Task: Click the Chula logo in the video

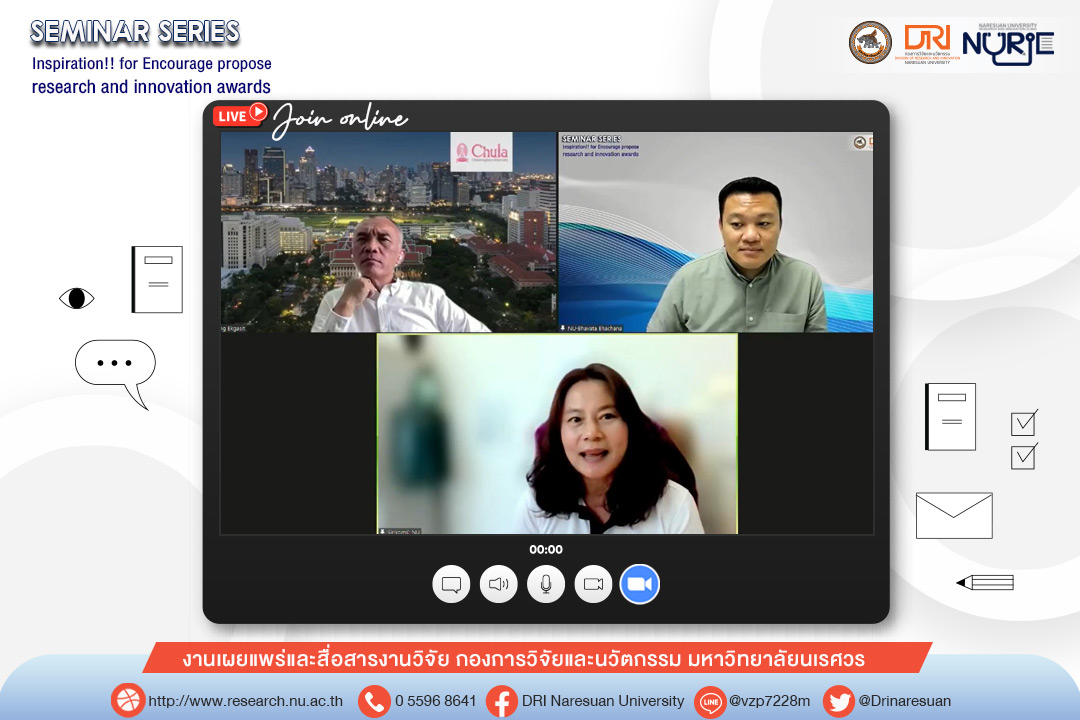Action: (482, 152)
